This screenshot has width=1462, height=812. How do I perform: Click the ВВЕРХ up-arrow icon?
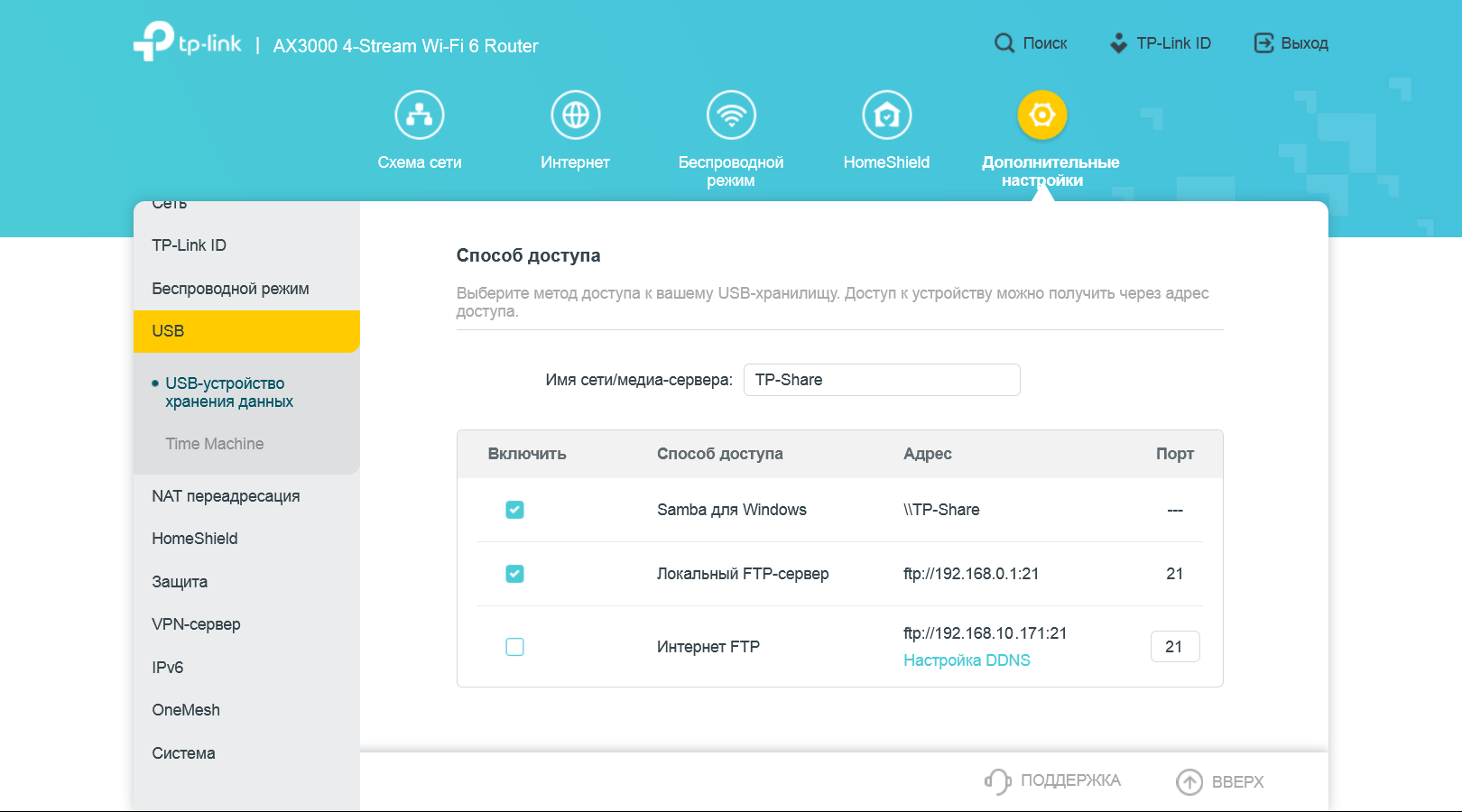pos(1189,782)
